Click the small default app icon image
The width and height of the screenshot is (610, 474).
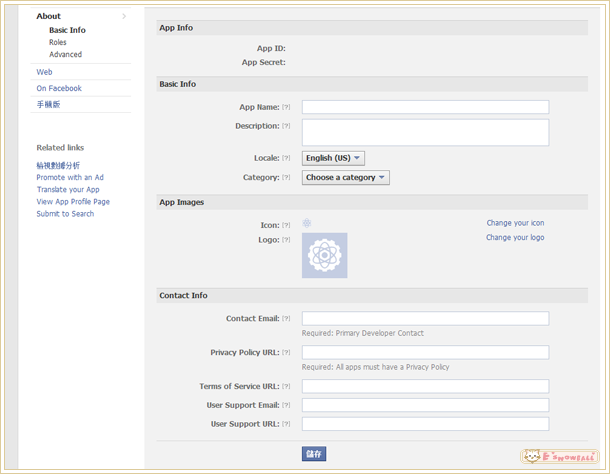point(307,223)
